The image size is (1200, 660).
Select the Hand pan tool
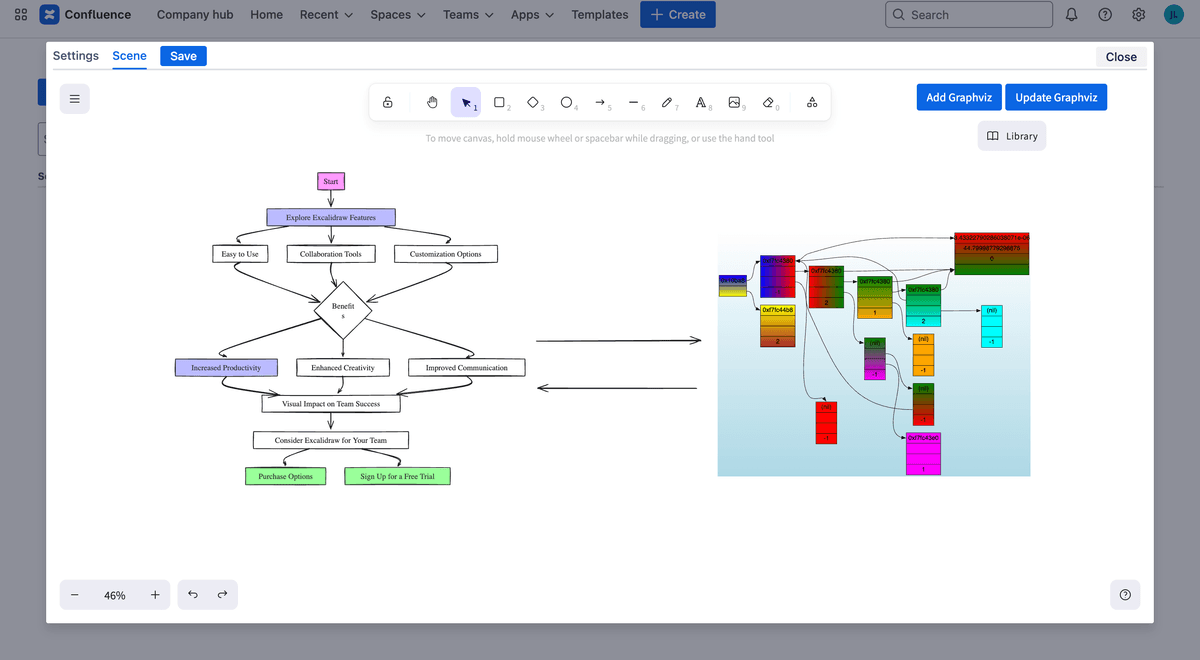point(433,102)
